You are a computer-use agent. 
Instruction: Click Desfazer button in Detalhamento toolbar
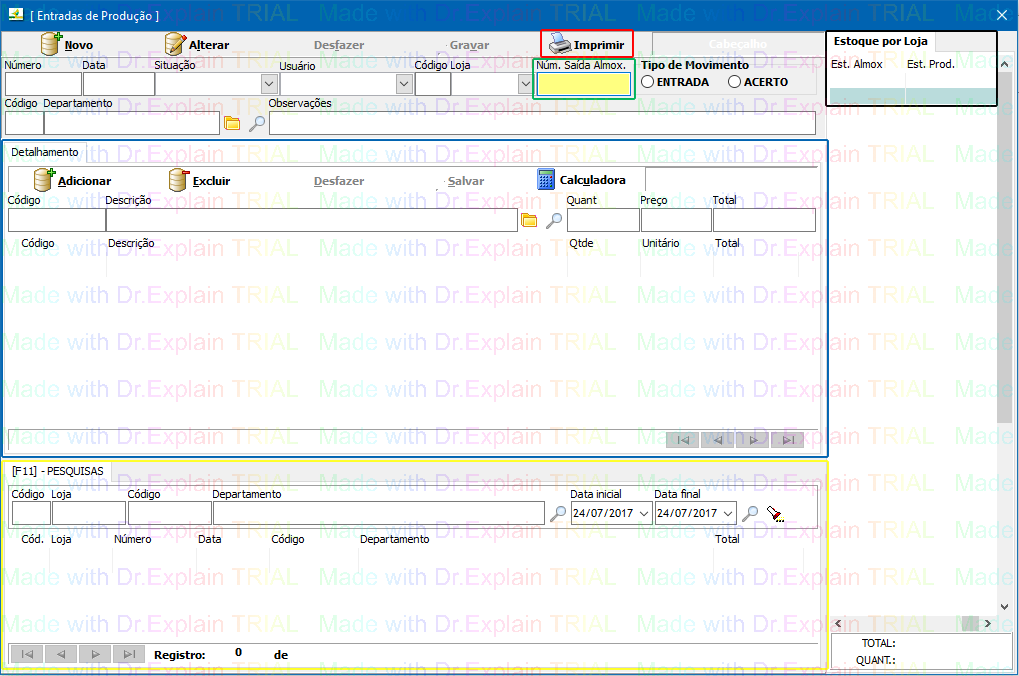point(339,181)
